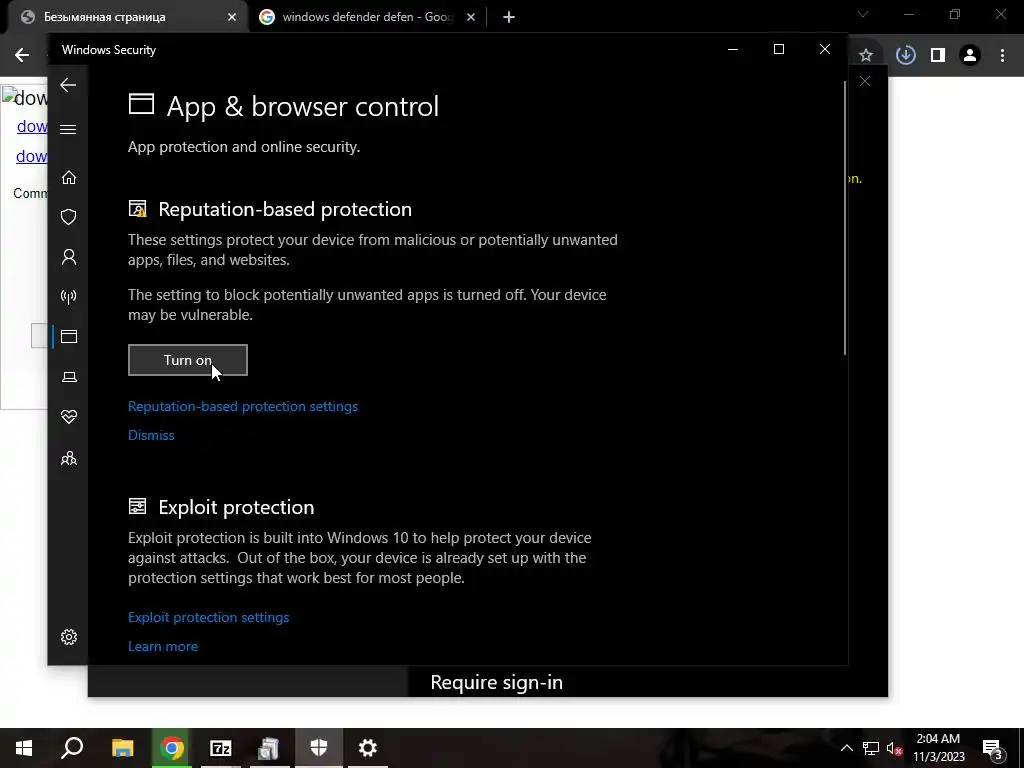Open Virus & threat protection shield icon

69,217
